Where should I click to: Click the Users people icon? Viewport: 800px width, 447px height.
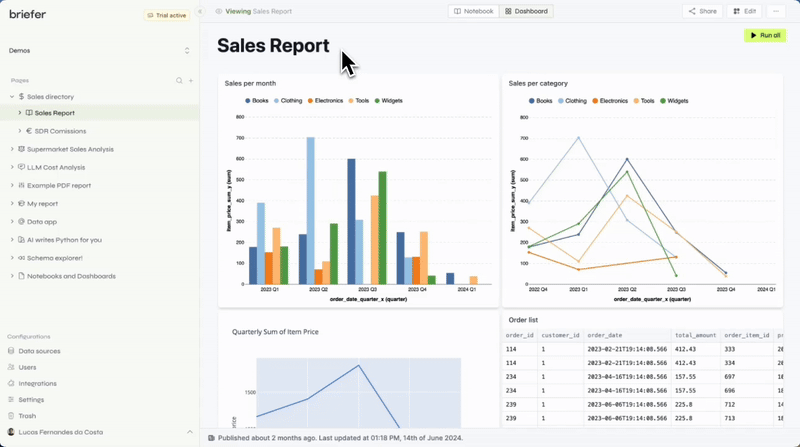[11, 367]
